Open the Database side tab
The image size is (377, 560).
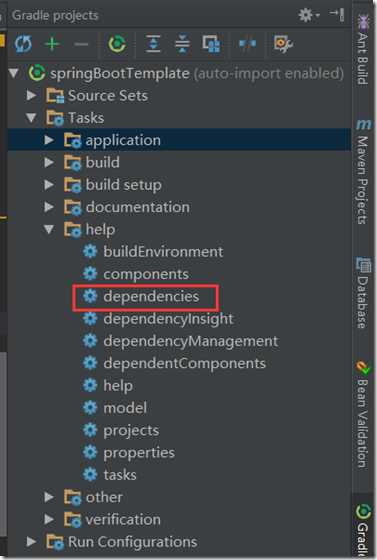tap(363, 293)
